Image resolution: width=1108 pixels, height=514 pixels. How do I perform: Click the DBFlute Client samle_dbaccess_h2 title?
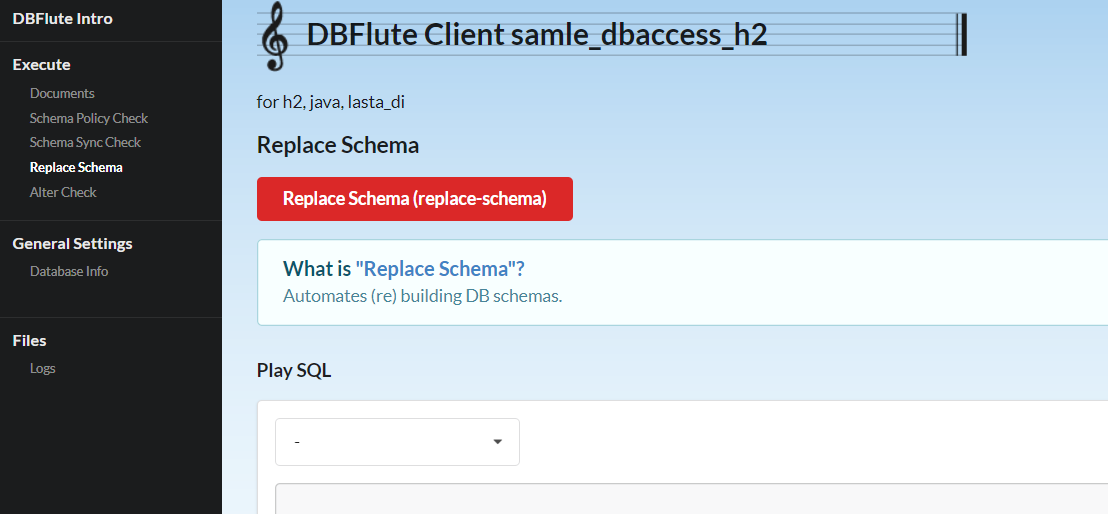pos(536,35)
